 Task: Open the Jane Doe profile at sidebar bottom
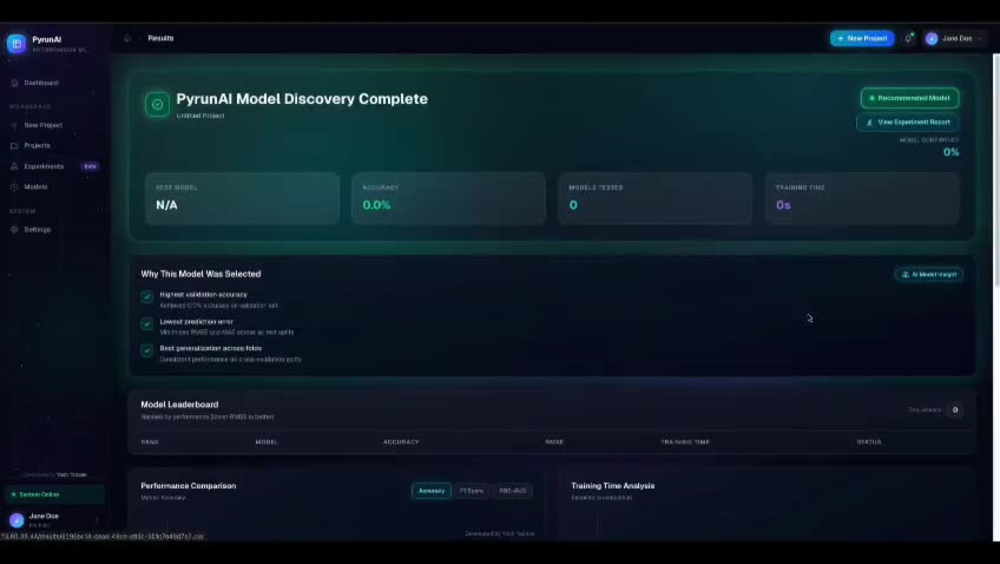[54, 520]
